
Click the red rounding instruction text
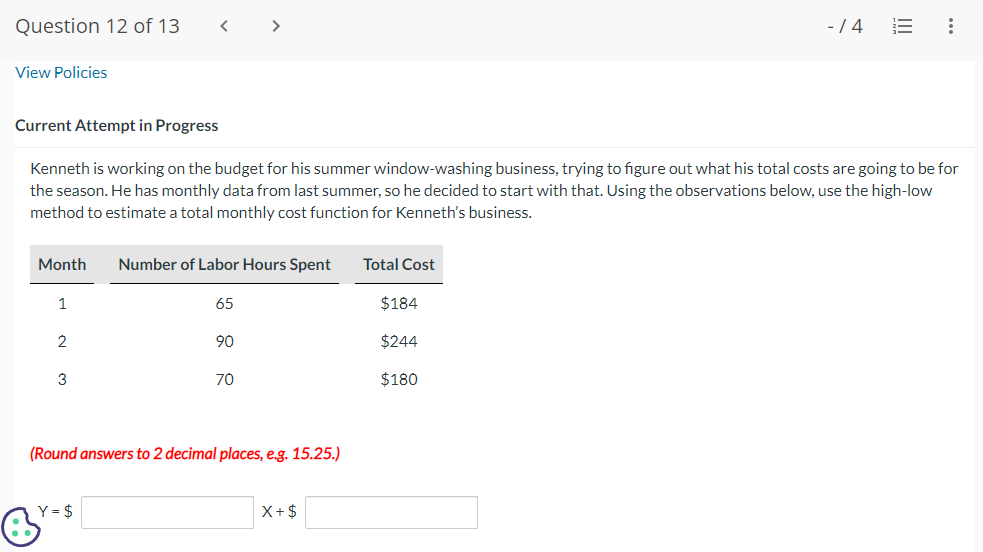[x=185, y=453]
